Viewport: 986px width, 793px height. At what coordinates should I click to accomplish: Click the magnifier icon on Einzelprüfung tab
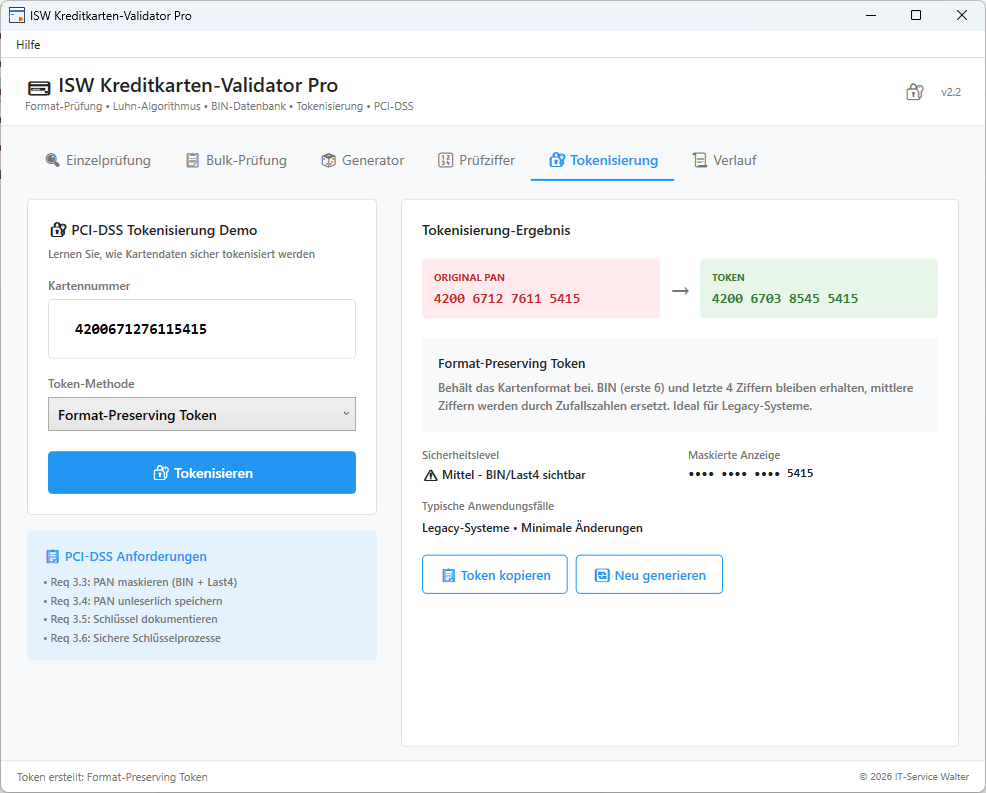click(53, 160)
